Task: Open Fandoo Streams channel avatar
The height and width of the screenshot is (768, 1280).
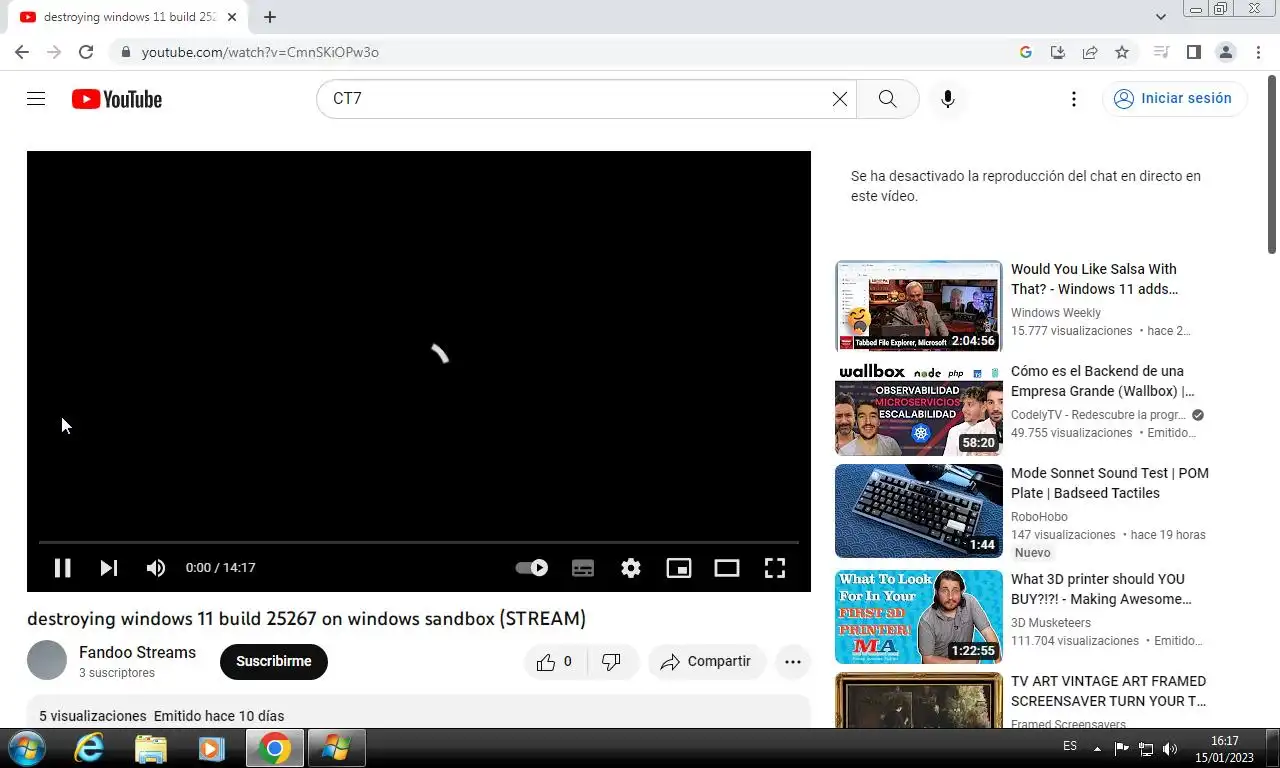Action: [x=47, y=661]
